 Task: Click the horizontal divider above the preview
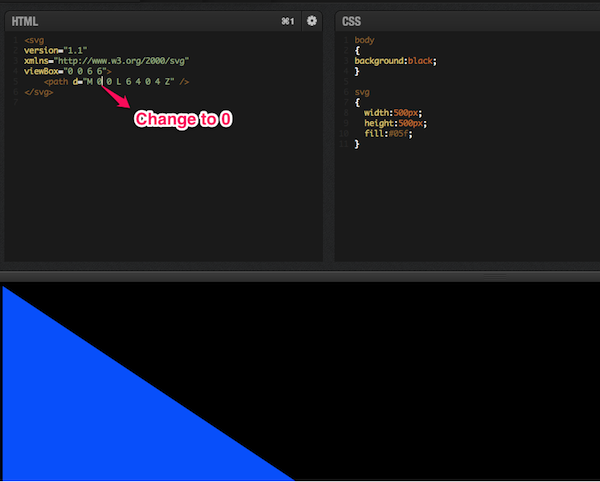pyautogui.click(x=300, y=274)
